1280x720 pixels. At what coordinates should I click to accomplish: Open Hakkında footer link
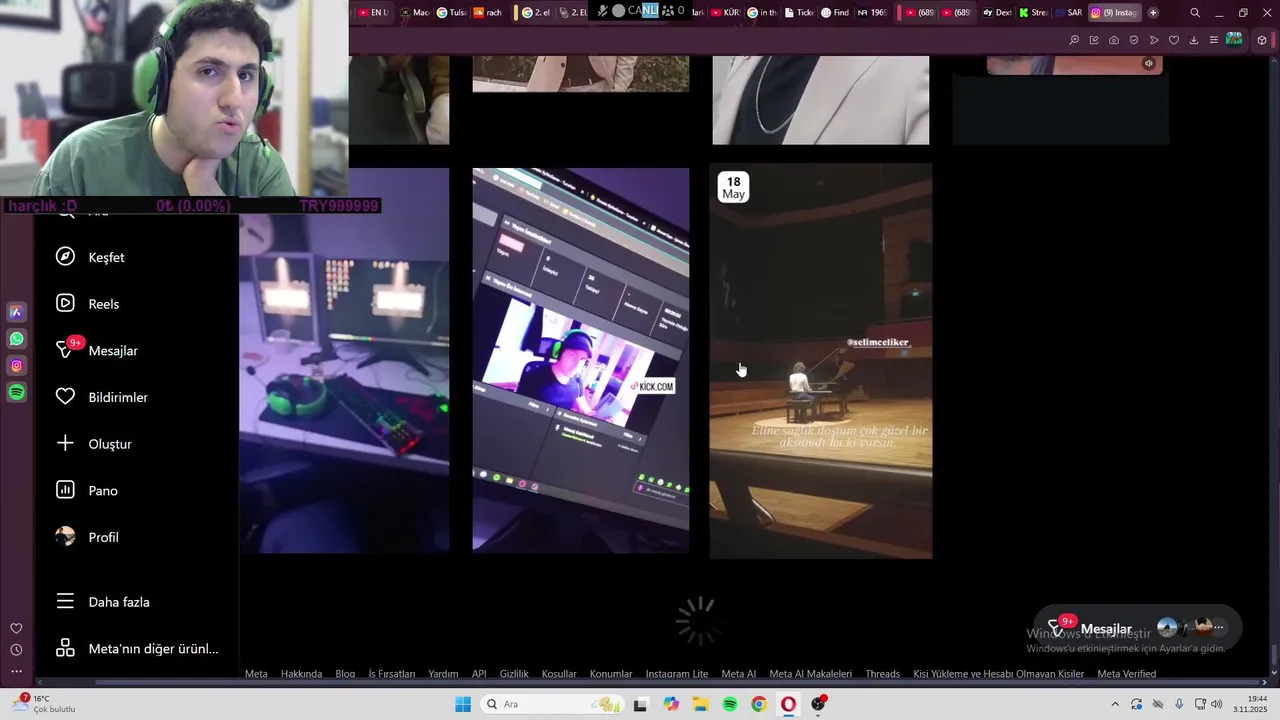(301, 674)
